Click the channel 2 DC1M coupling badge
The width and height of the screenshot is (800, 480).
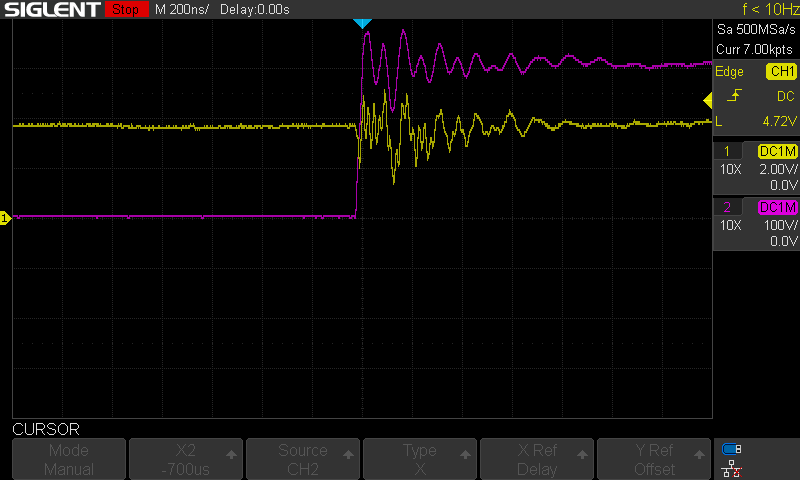(778, 207)
